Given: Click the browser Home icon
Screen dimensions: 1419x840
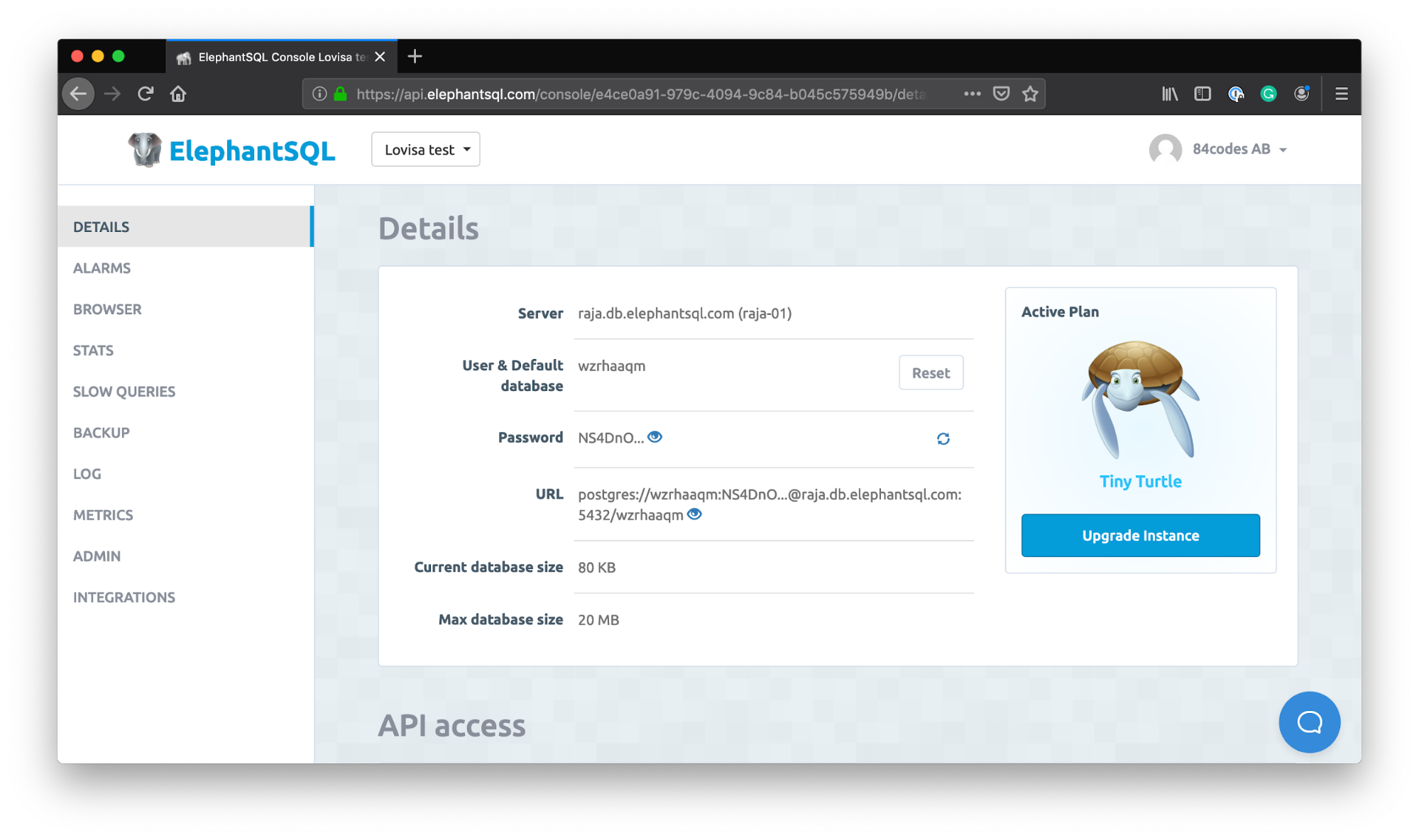Looking at the screenshot, I should (178, 94).
